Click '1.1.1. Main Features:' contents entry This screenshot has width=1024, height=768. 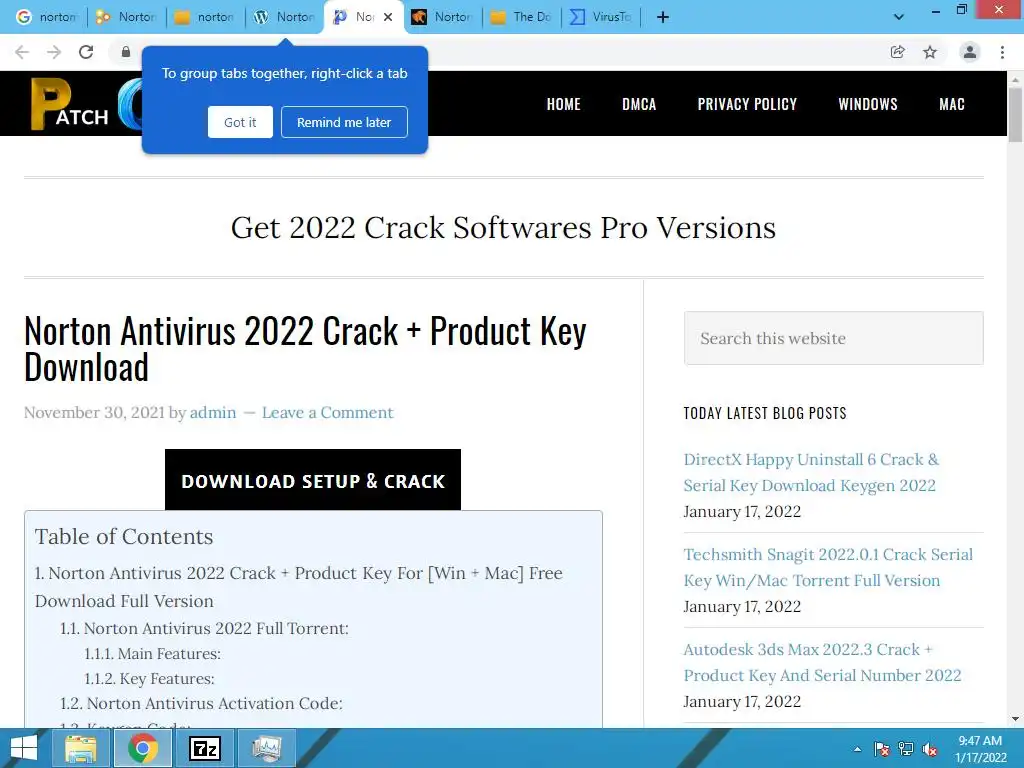(x=152, y=654)
